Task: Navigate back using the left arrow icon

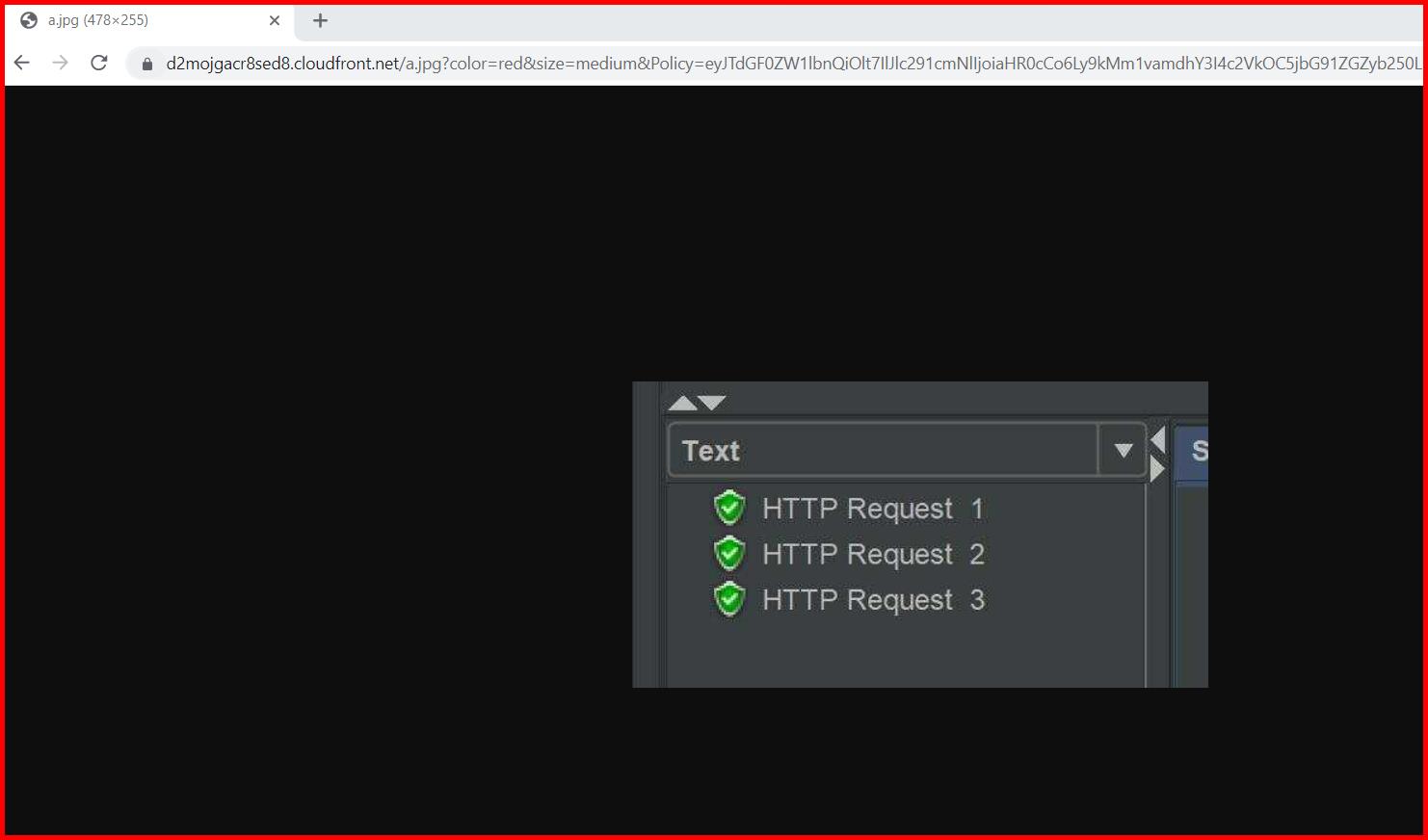Action: [x=21, y=62]
